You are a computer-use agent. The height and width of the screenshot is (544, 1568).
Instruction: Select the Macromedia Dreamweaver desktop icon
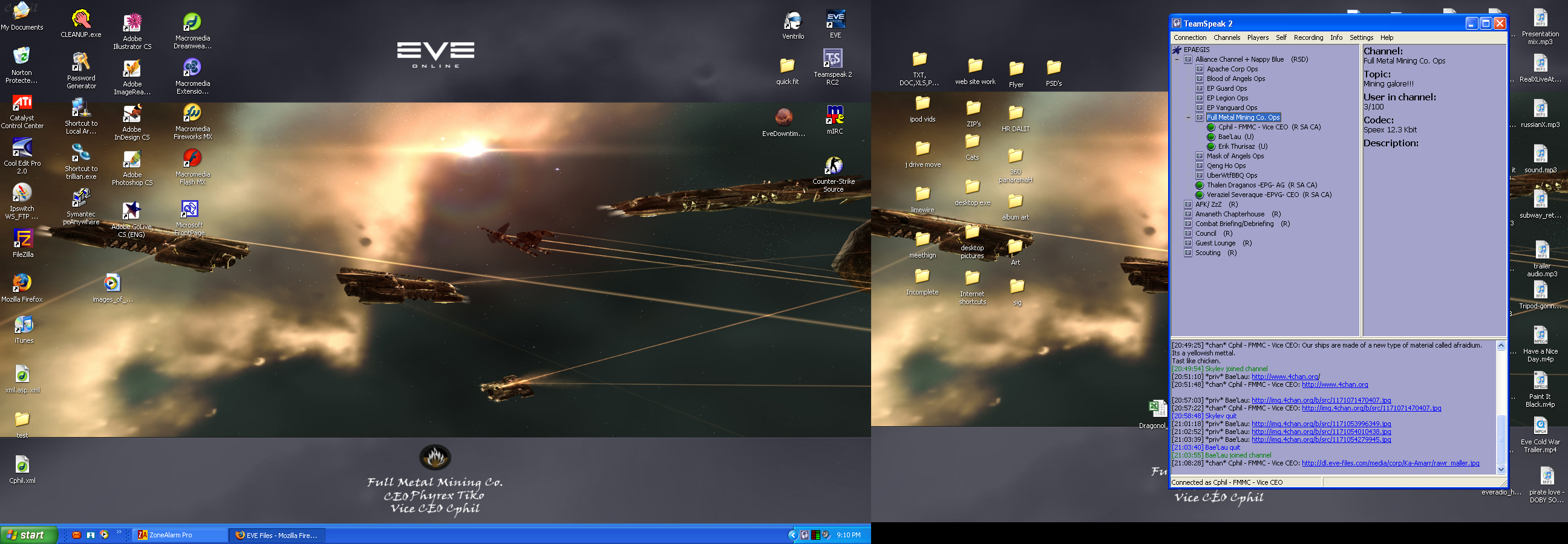click(192, 31)
